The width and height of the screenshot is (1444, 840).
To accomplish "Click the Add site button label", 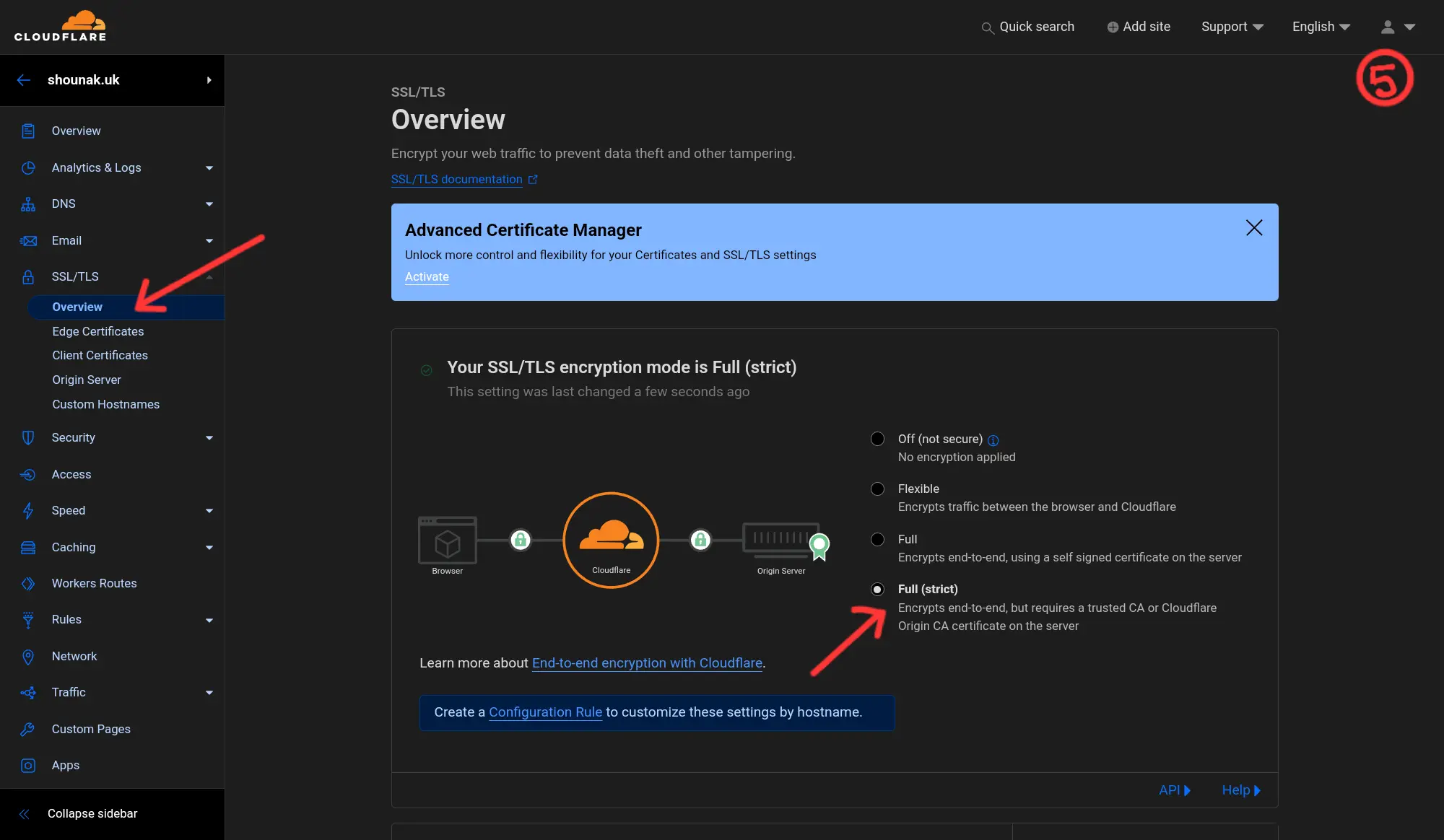I will coord(1147,27).
